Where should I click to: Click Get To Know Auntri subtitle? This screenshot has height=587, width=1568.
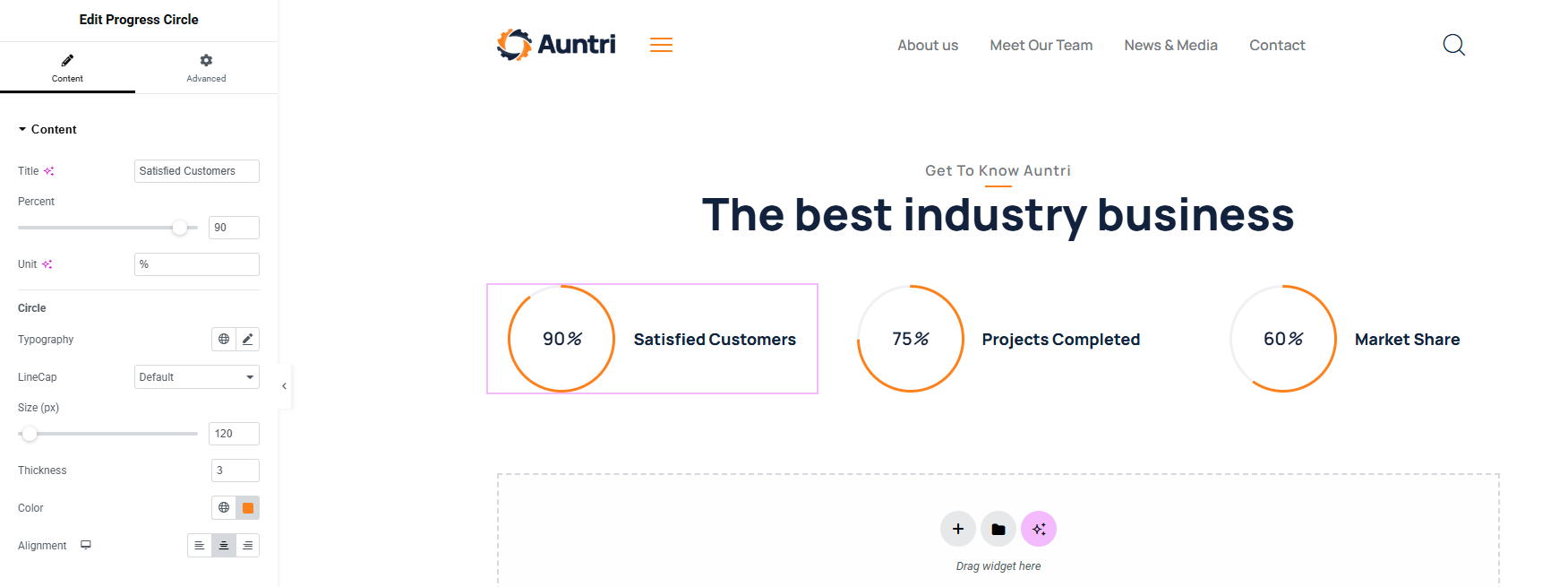[x=998, y=170]
